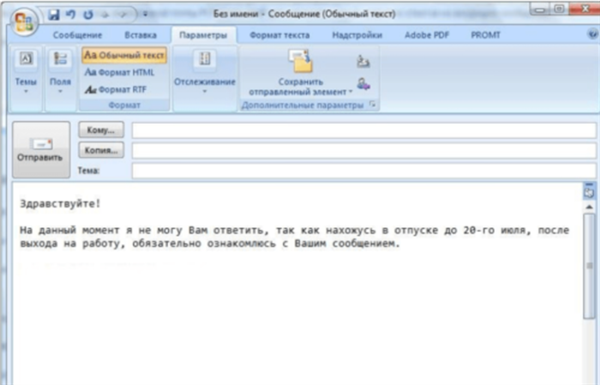Screen dimensions: 600x385
Task: Click into the Кому recipients field
Action: tap(364, 131)
